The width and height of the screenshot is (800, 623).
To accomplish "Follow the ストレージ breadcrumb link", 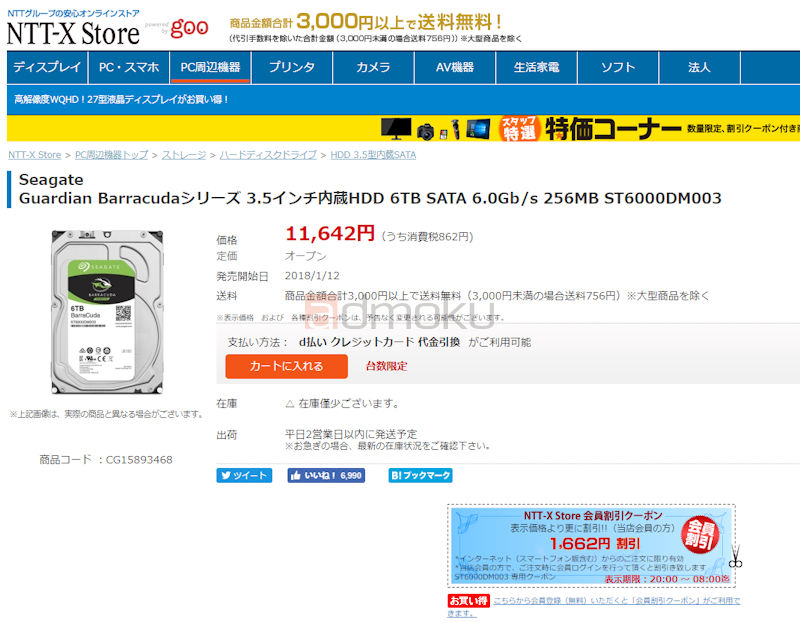I will [184, 155].
